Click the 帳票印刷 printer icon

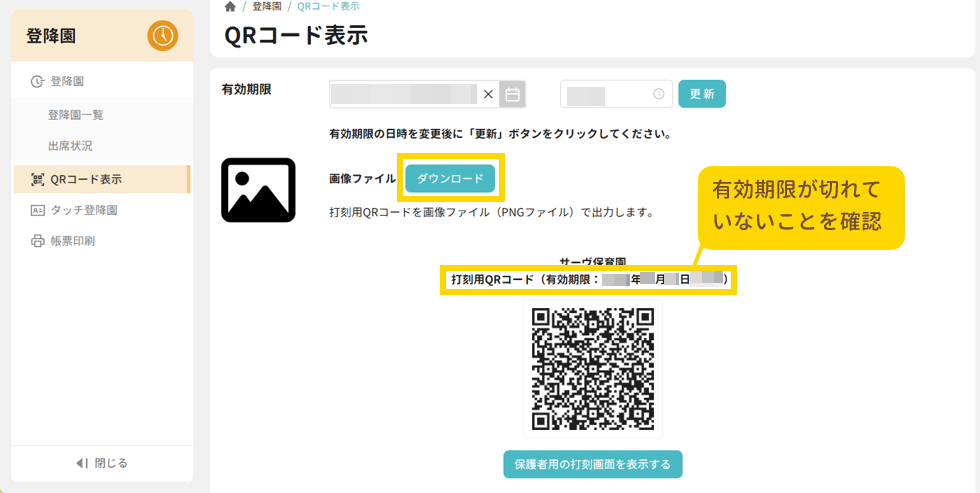38,241
